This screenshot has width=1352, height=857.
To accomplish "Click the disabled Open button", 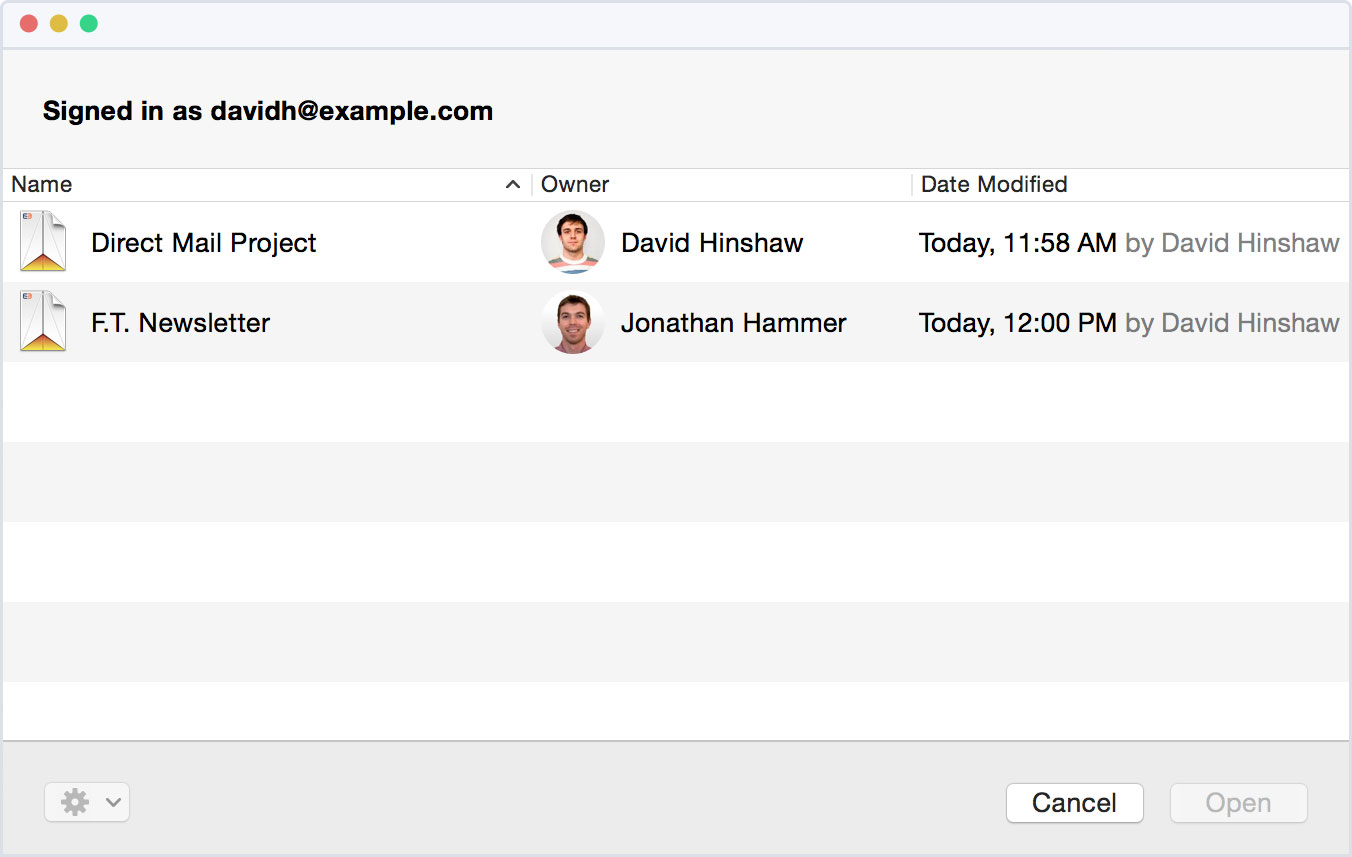I will tap(1238, 803).
